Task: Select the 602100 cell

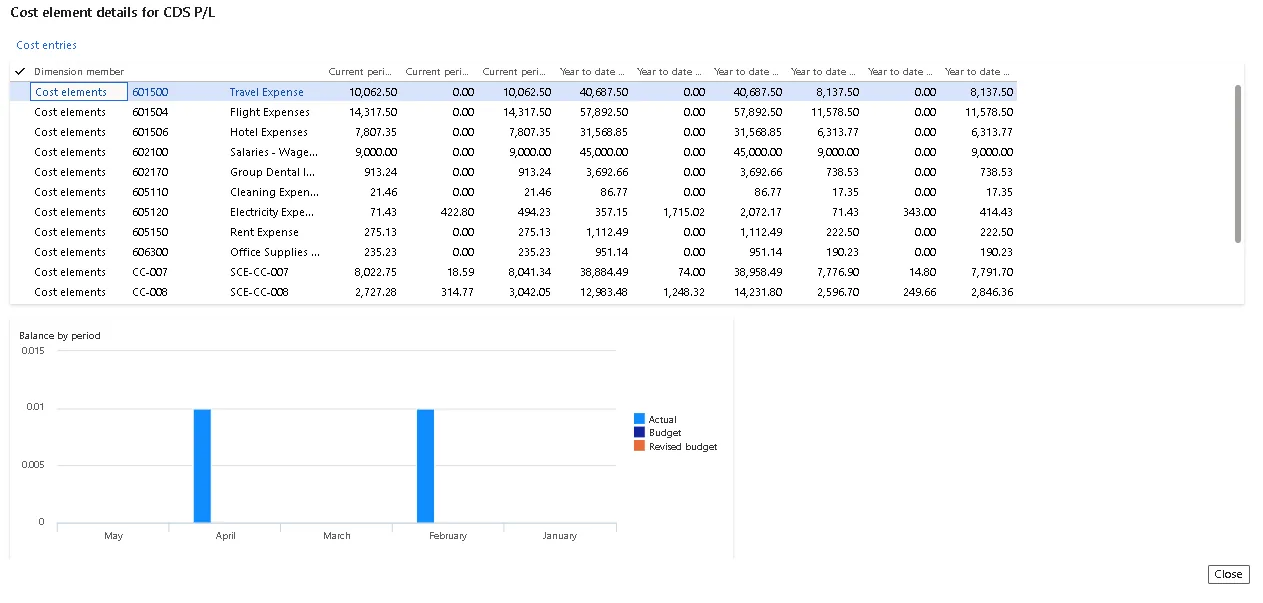Action: click(x=150, y=152)
